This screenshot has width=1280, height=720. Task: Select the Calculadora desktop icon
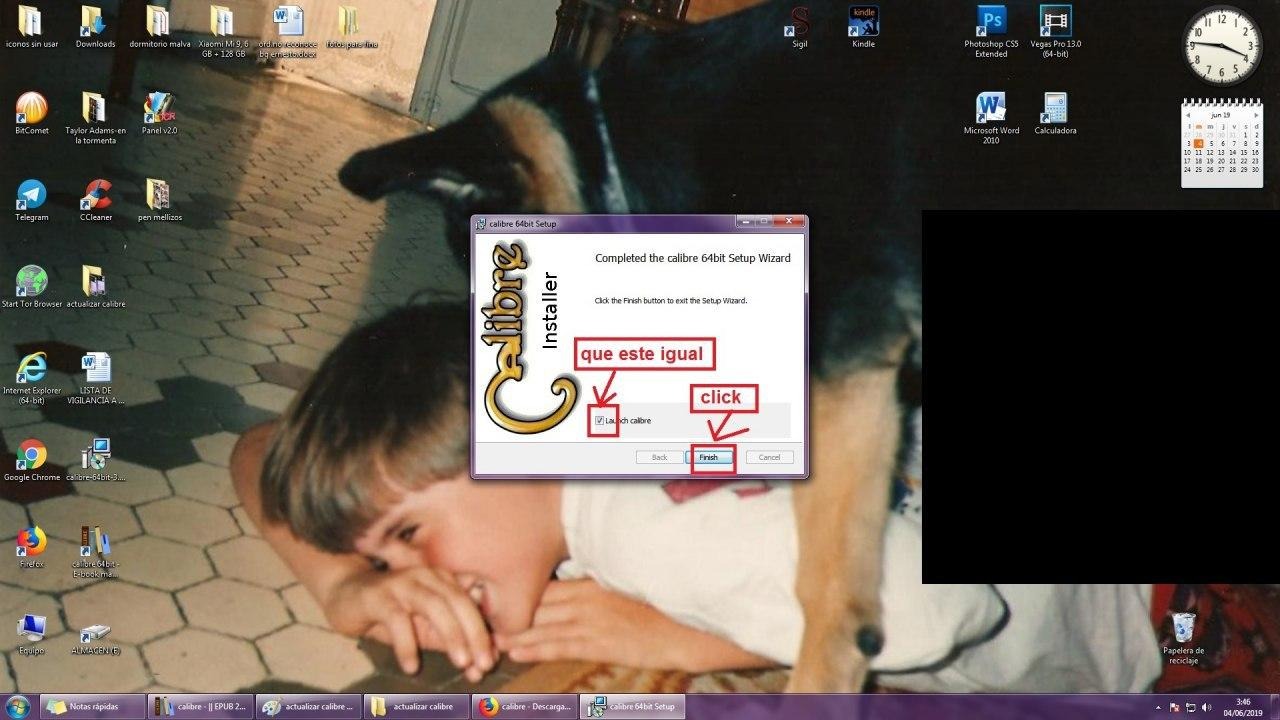[1055, 113]
